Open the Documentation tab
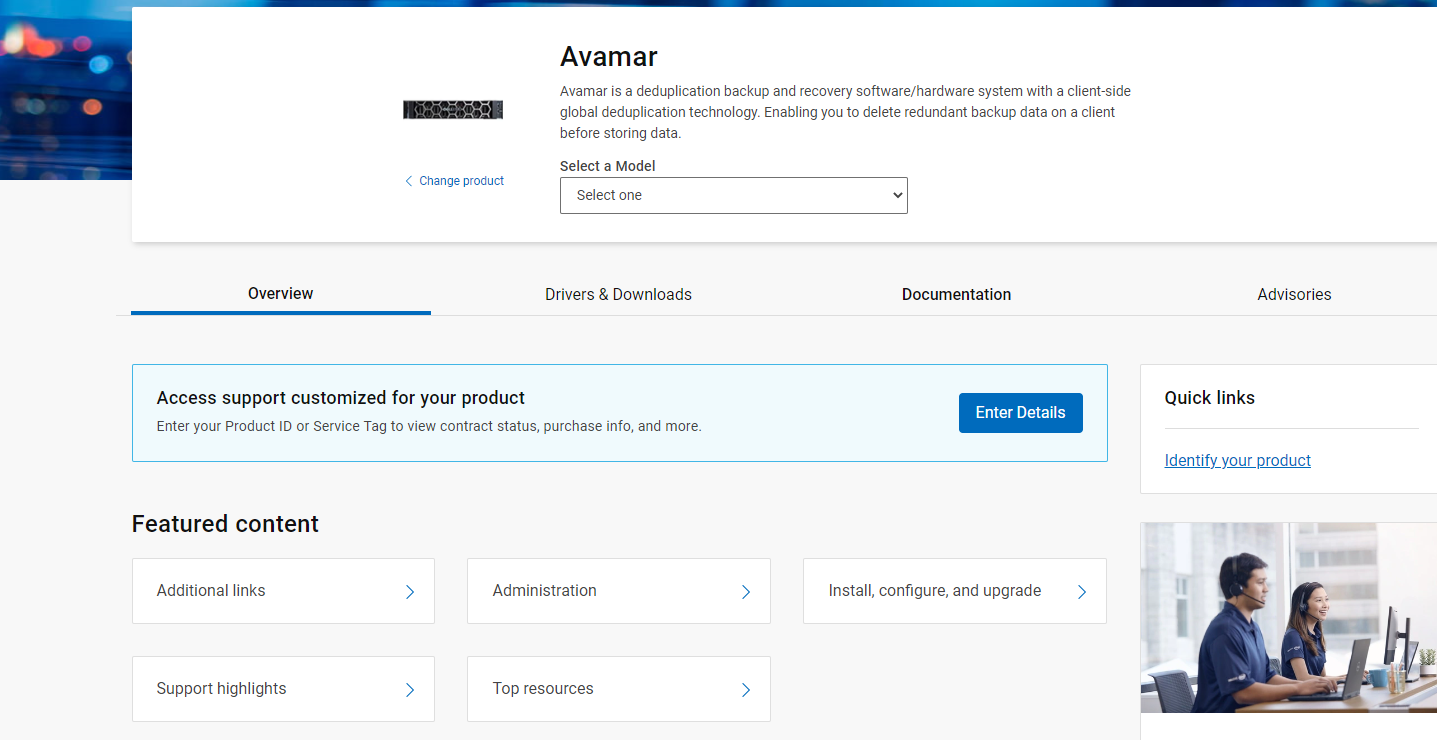Screen dimensions: 1437x740 point(956,294)
